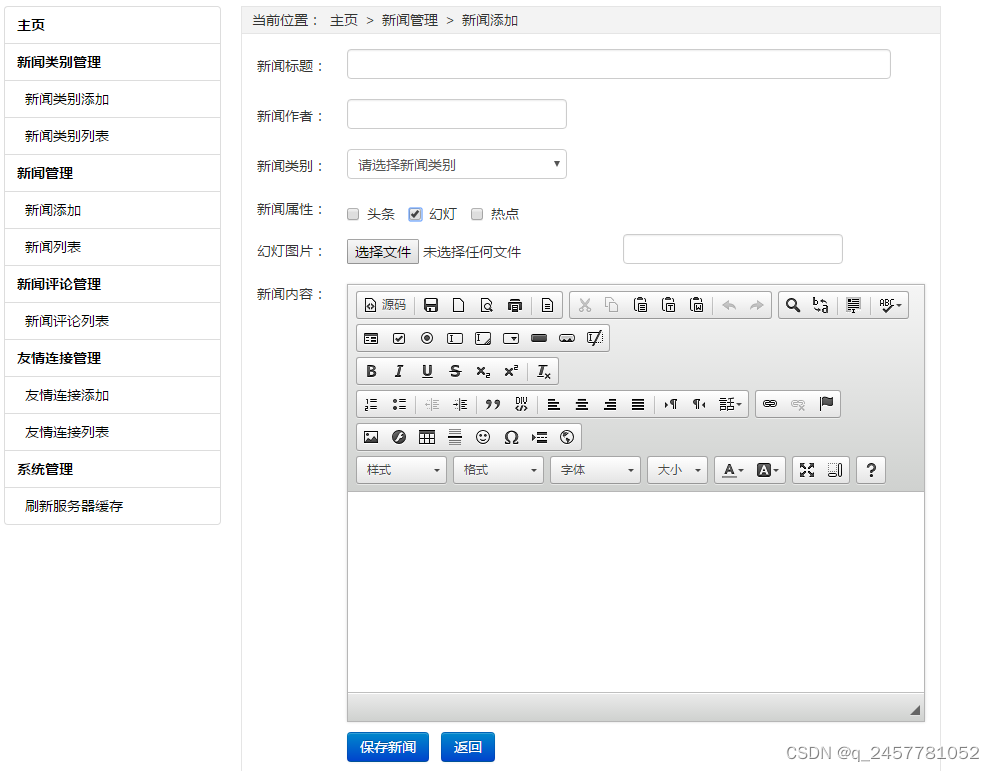Open the 请选择新闻类别 dropdown
This screenshot has height=771, width=994.
tap(456, 164)
